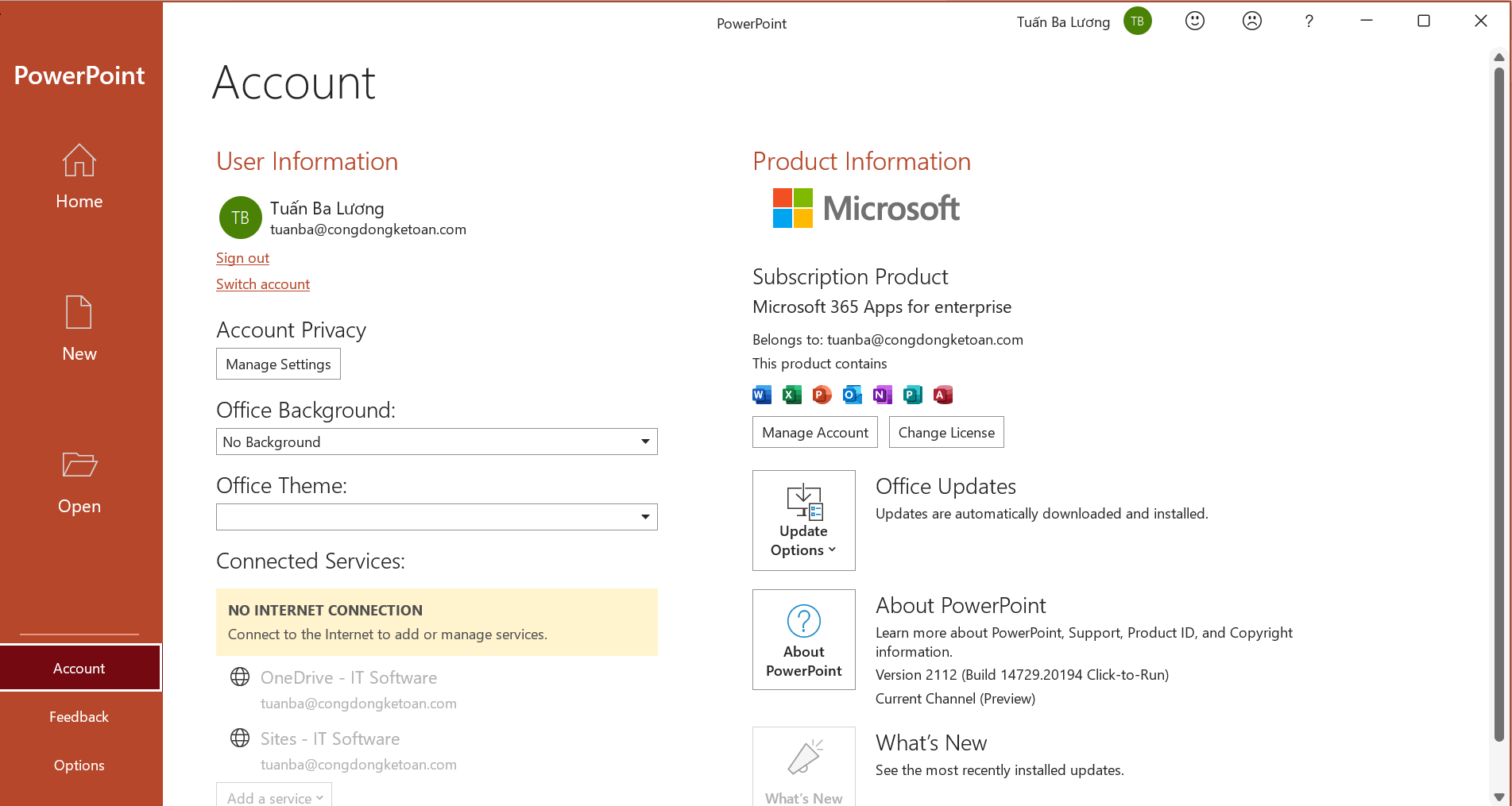Send a smile feedback face icon
This screenshot has width=1512, height=806.
point(1195,21)
